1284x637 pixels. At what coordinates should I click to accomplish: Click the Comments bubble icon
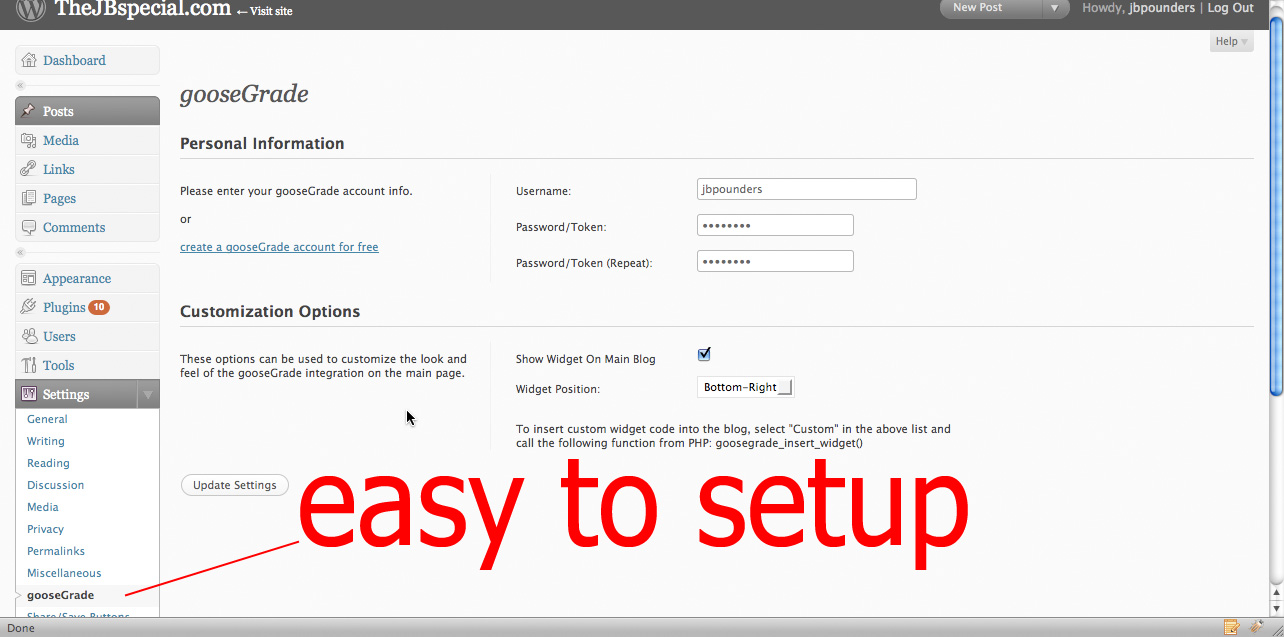point(29,227)
